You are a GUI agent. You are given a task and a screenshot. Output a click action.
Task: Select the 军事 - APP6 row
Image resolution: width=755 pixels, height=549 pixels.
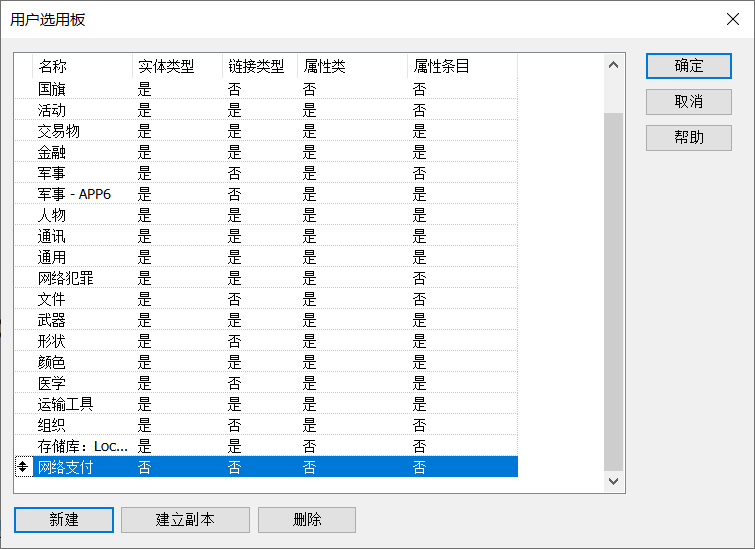click(266, 194)
